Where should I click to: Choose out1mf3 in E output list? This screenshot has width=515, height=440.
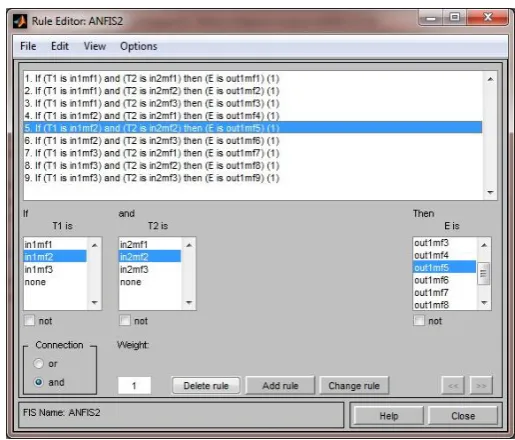coord(445,243)
